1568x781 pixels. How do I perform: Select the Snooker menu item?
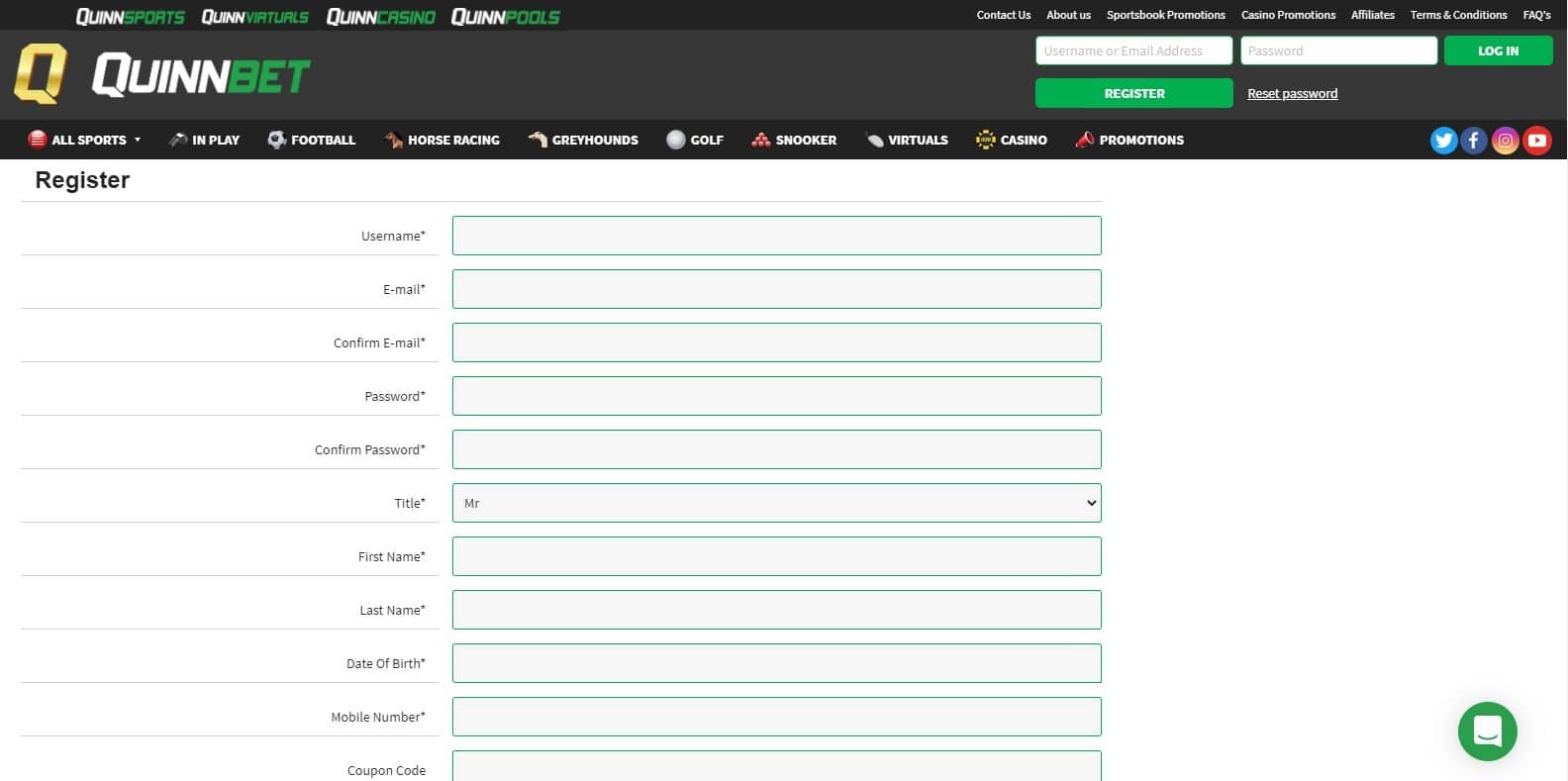(x=794, y=140)
